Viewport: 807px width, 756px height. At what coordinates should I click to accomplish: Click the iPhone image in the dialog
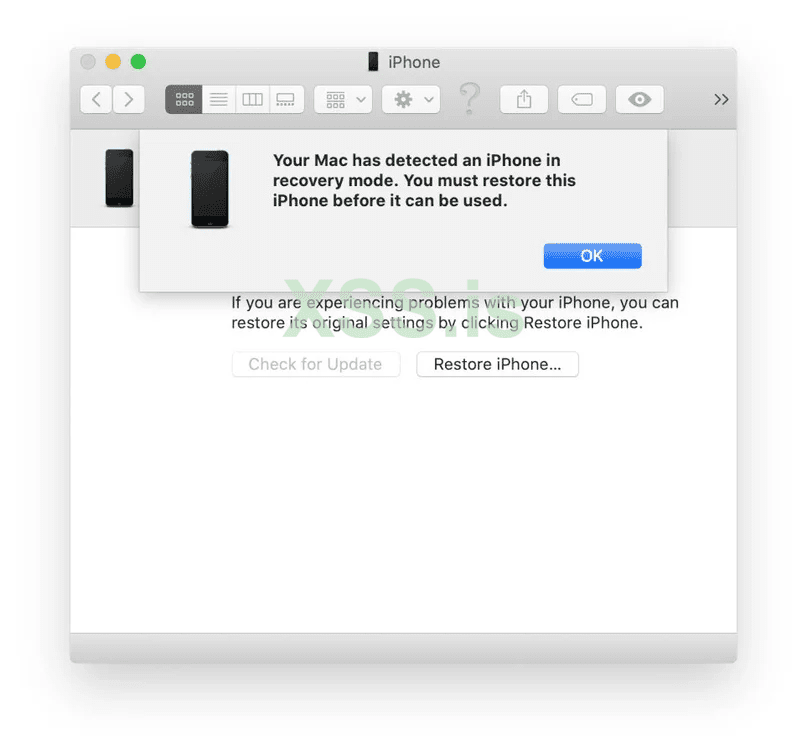pyautogui.click(x=209, y=189)
